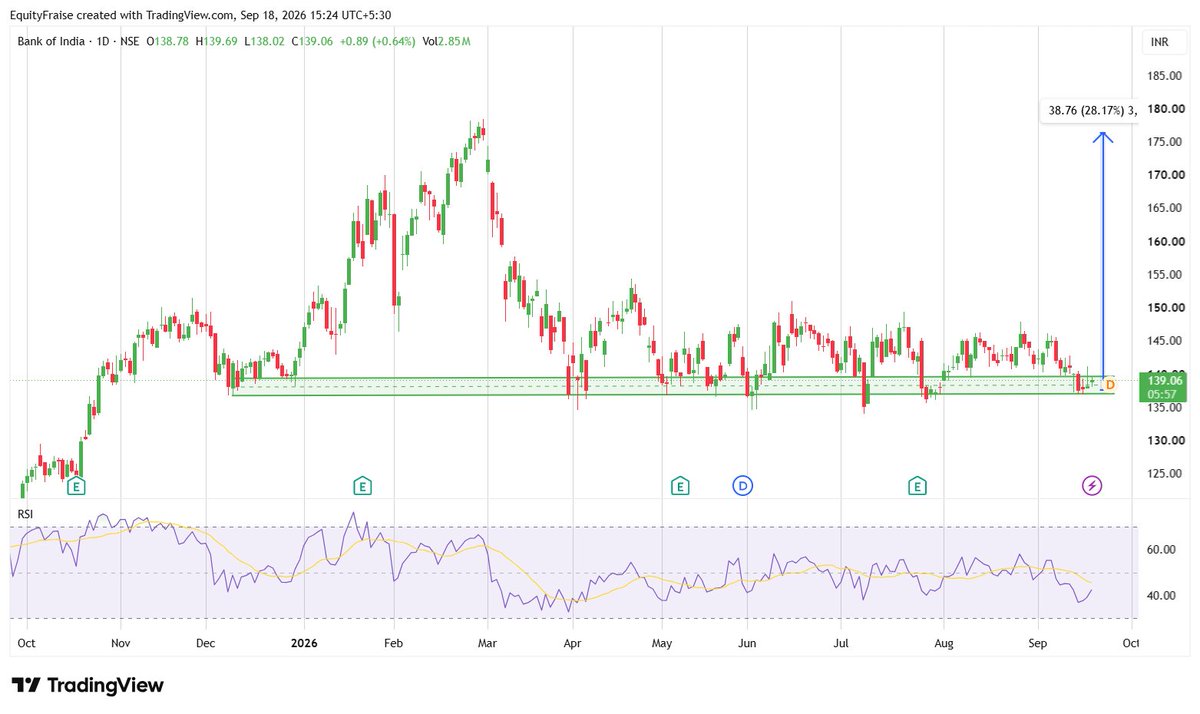This screenshot has width=1200, height=714.
Task: Click the Mar label on the time axis
Action: click(487, 644)
